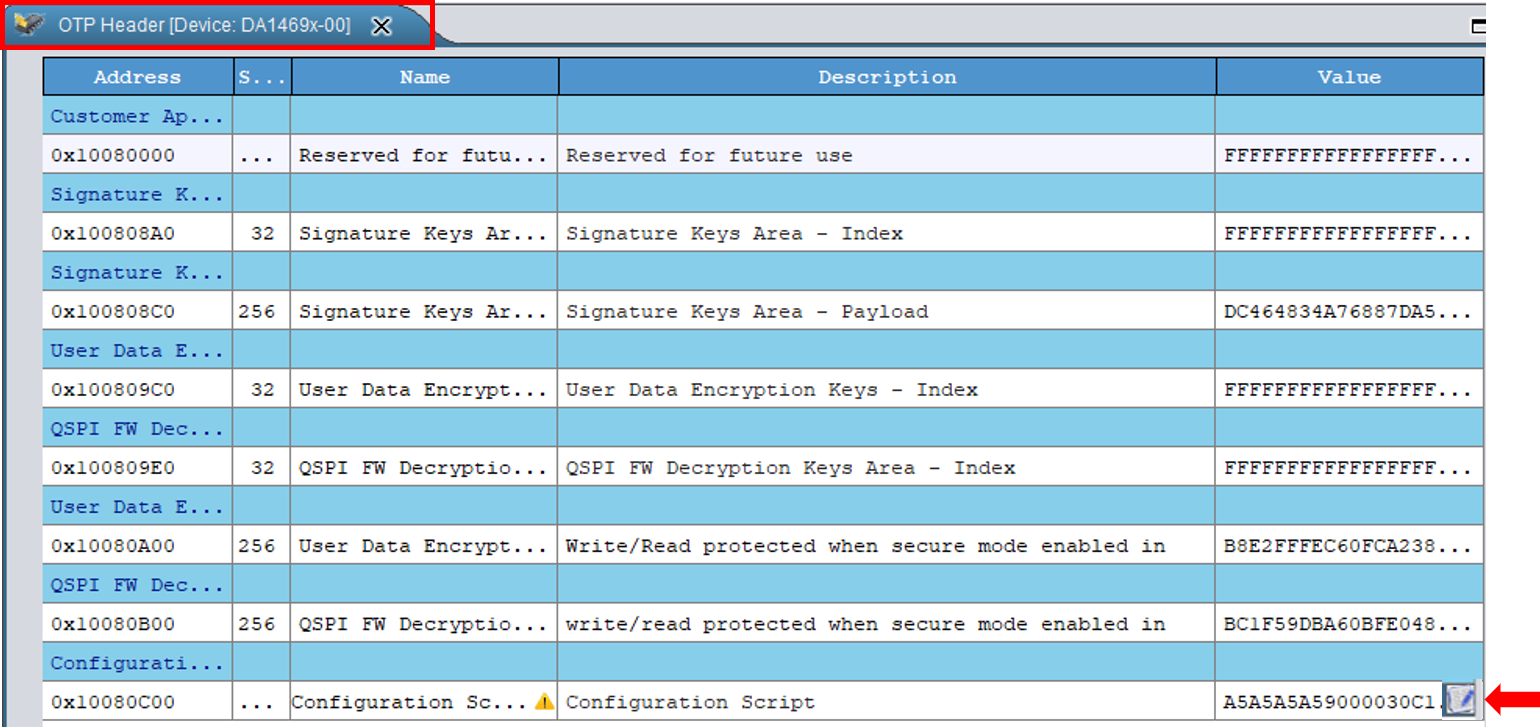Select the 'Reserved for futu...' name cell
The height and width of the screenshot is (727, 1540).
click(x=425, y=155)
